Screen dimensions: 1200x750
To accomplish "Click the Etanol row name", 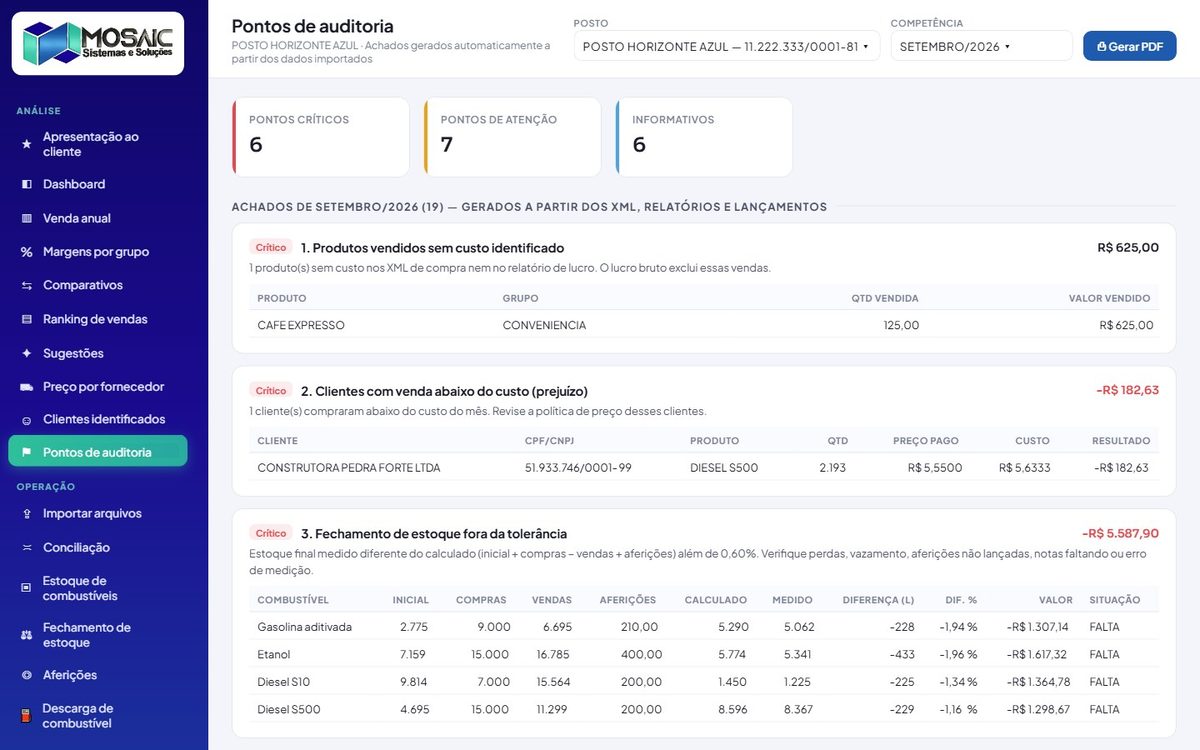I will click(274, 655).
